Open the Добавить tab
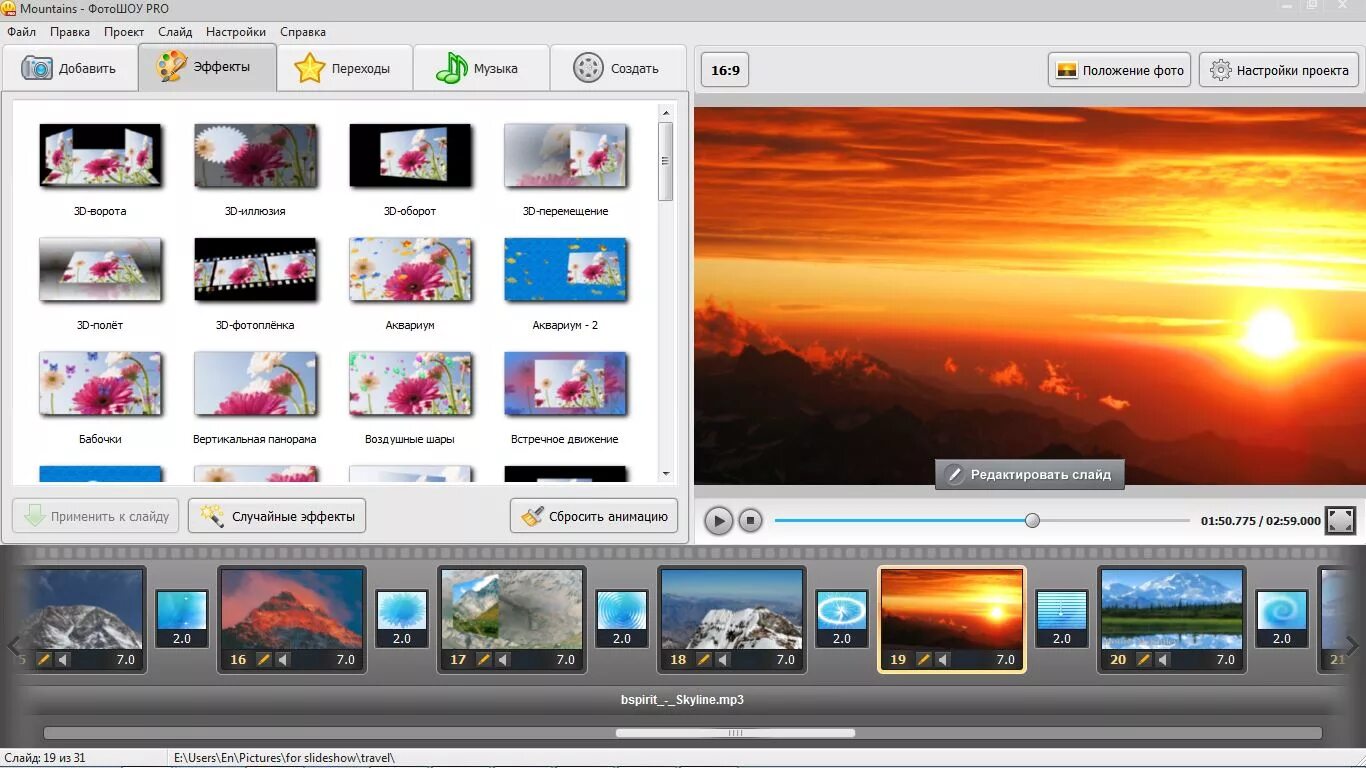 pyautogui.click(x=70, y=69)
